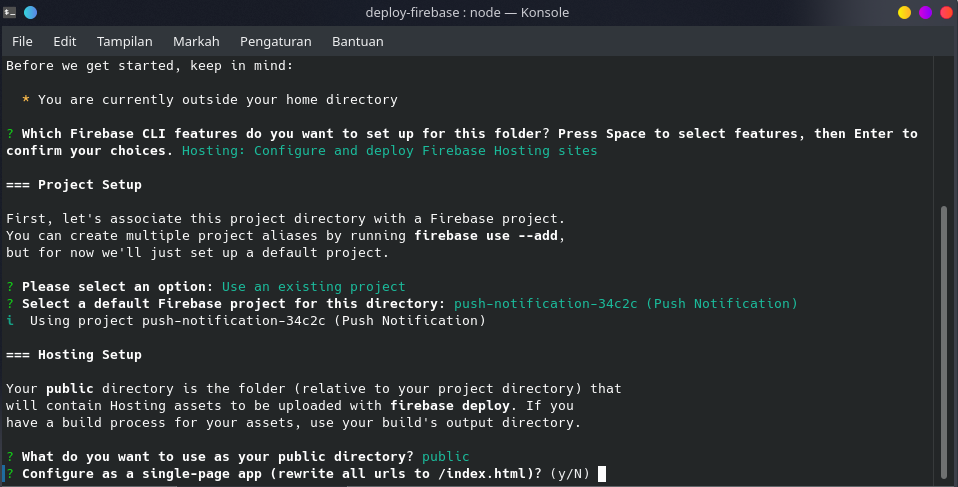This screenshot has height=487, width=958.
Task: Expand the Markah bookmarks menu
Action: point(196,41)
